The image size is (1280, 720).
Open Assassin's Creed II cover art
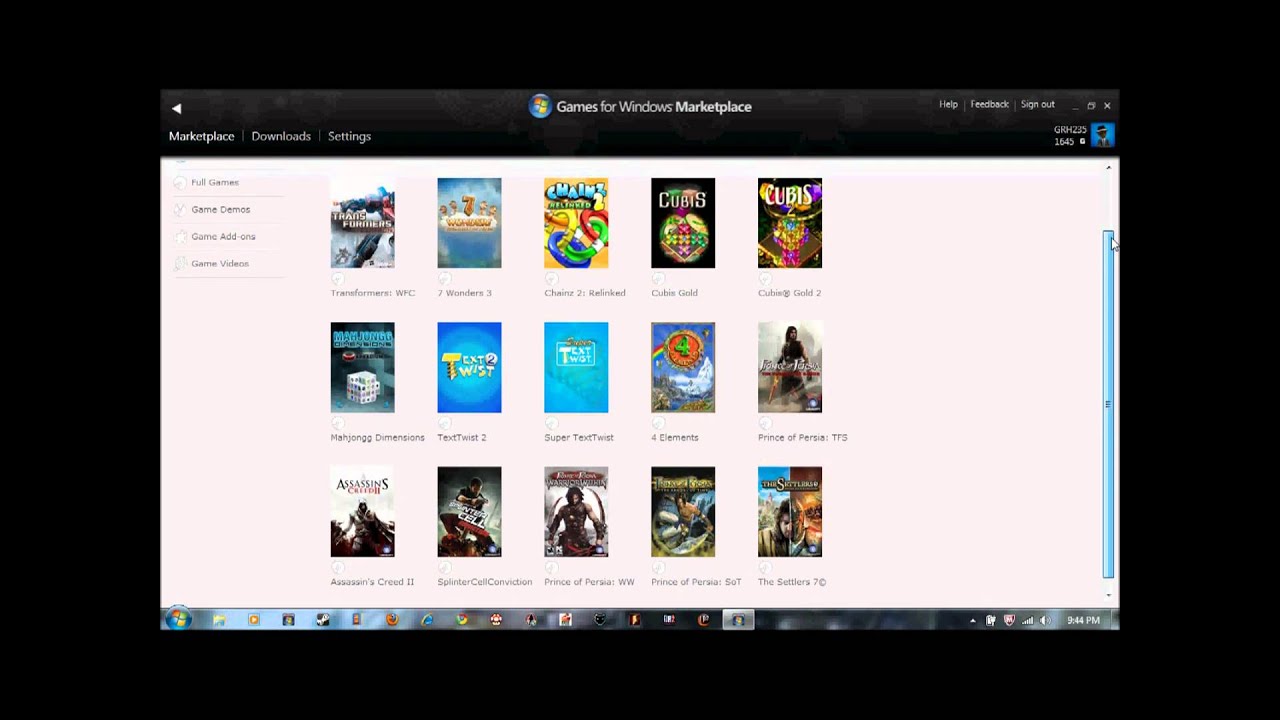[x=363, y=512]
